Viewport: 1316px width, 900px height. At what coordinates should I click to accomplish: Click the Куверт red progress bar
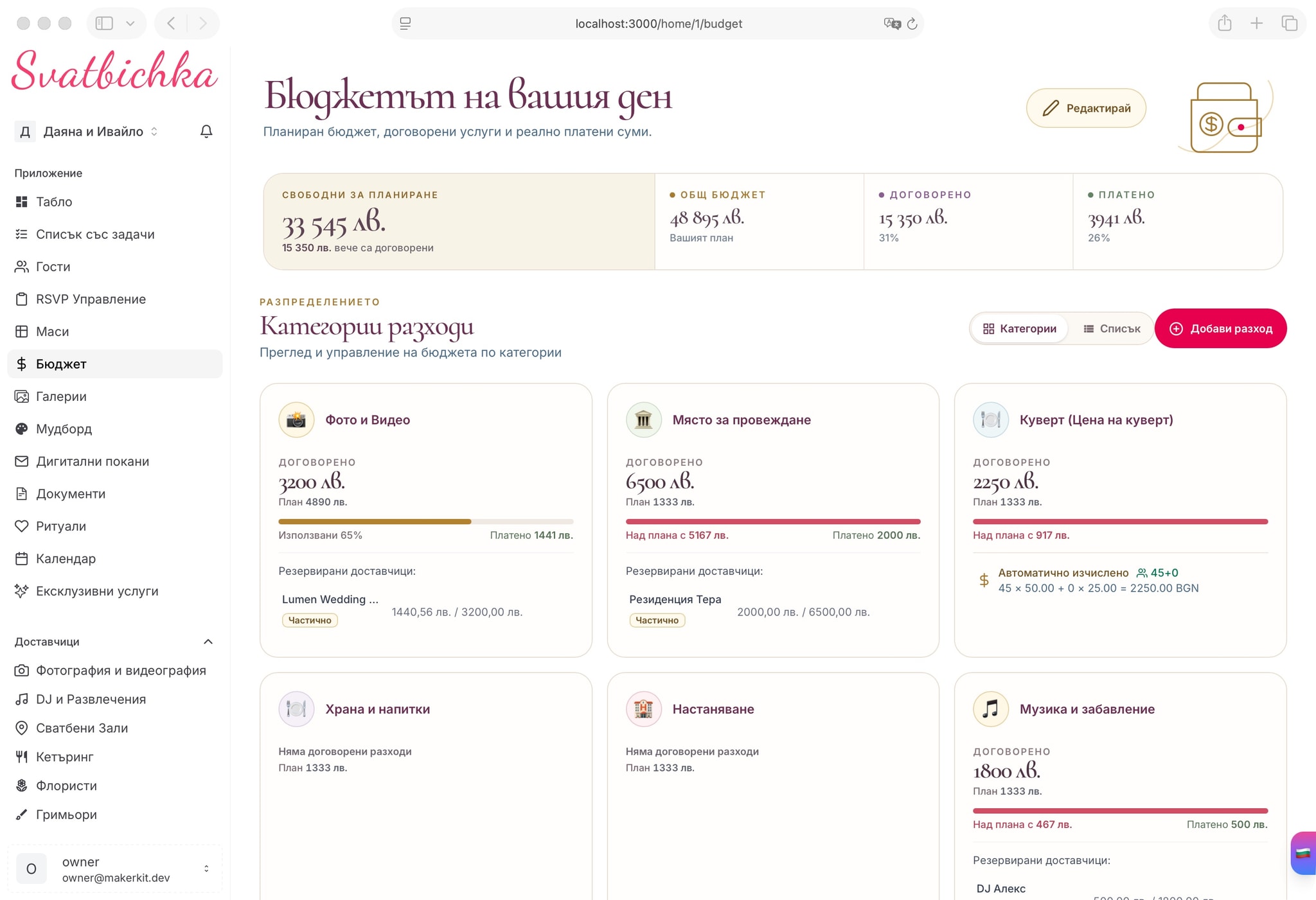click(x=1120, y=522)
